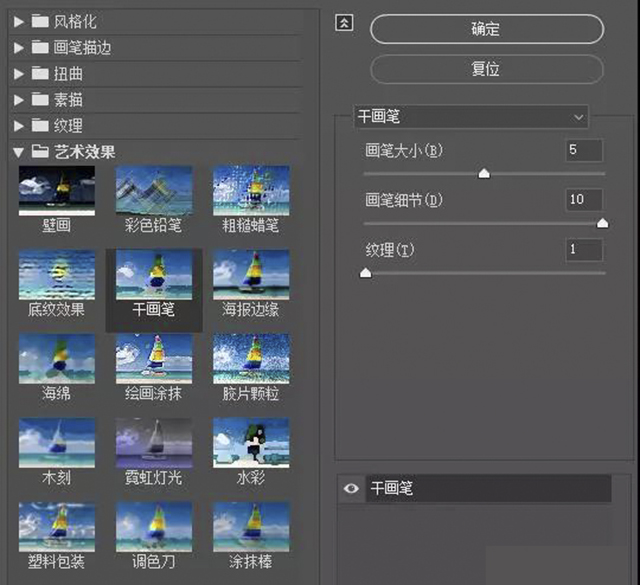
Task: Expand the 画笔描边 filter folder
Action: click(x=18, y=48)
